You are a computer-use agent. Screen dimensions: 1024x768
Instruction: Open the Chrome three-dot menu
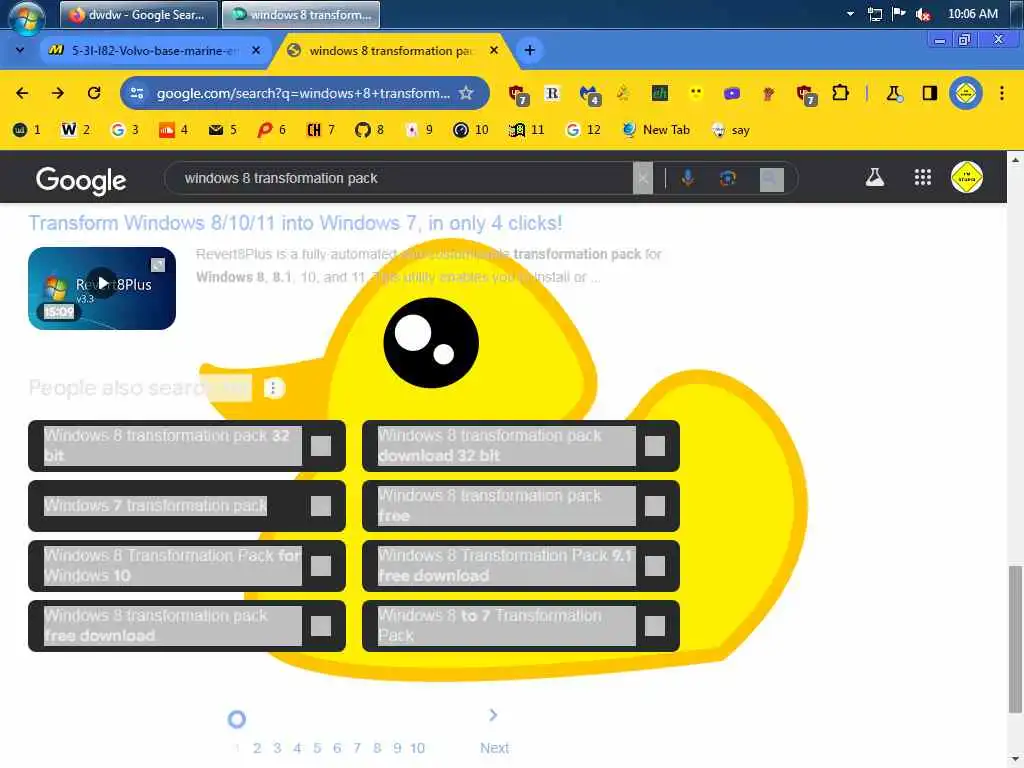pos(1002,93)
